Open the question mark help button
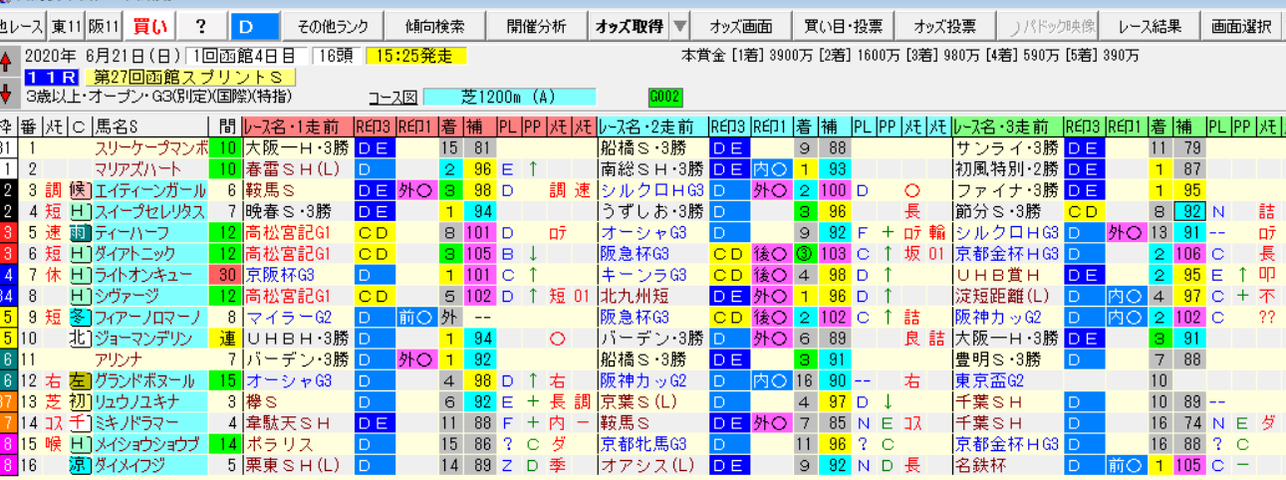 [x=201, y=26]
